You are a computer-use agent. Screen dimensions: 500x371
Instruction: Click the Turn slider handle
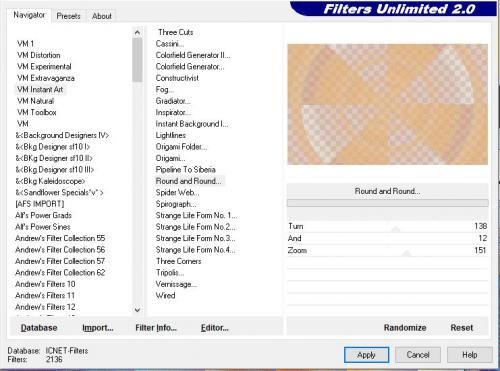[x=395, y=229]
